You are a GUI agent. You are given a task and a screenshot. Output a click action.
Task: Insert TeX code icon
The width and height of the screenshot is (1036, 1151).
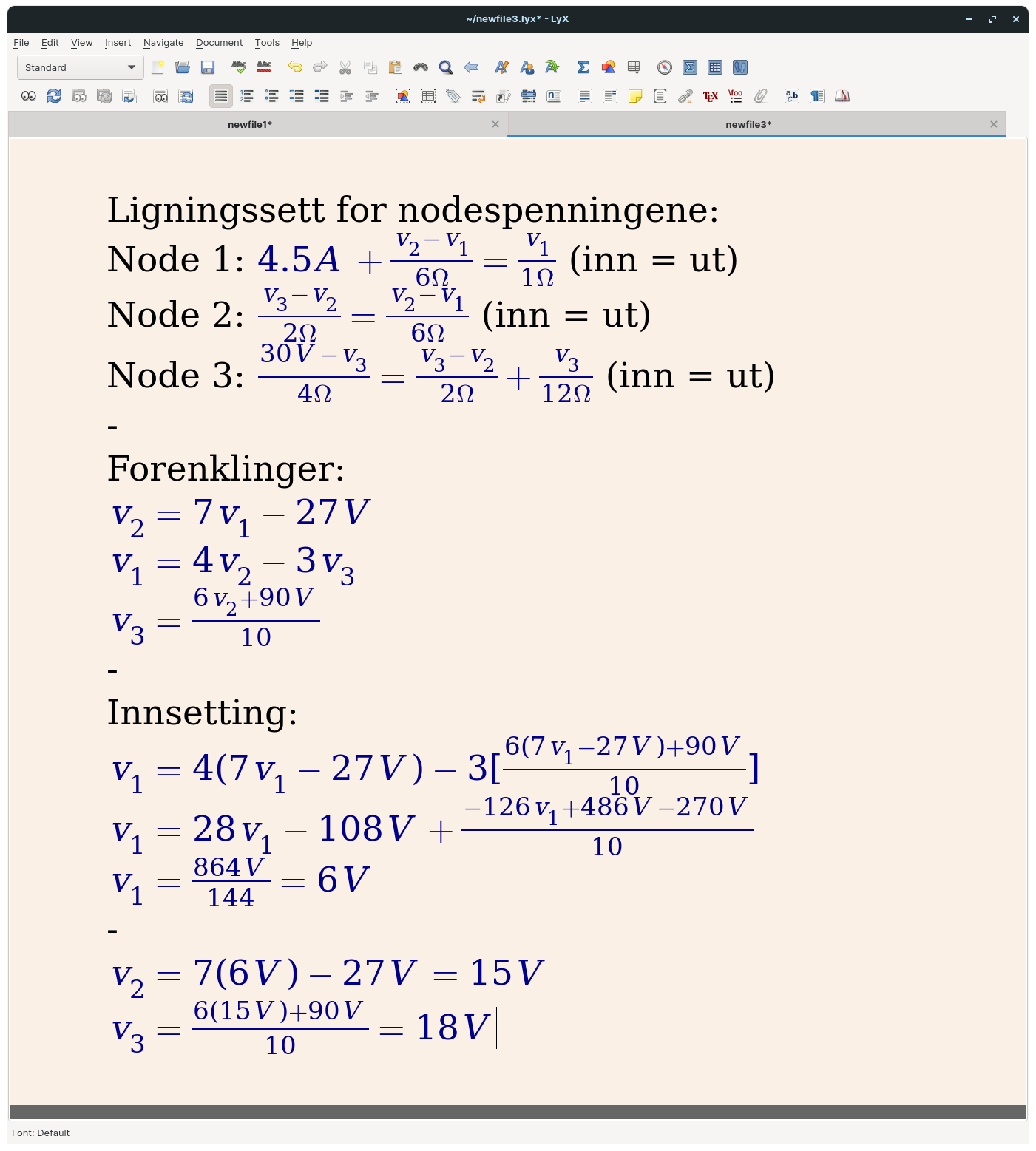711,96
